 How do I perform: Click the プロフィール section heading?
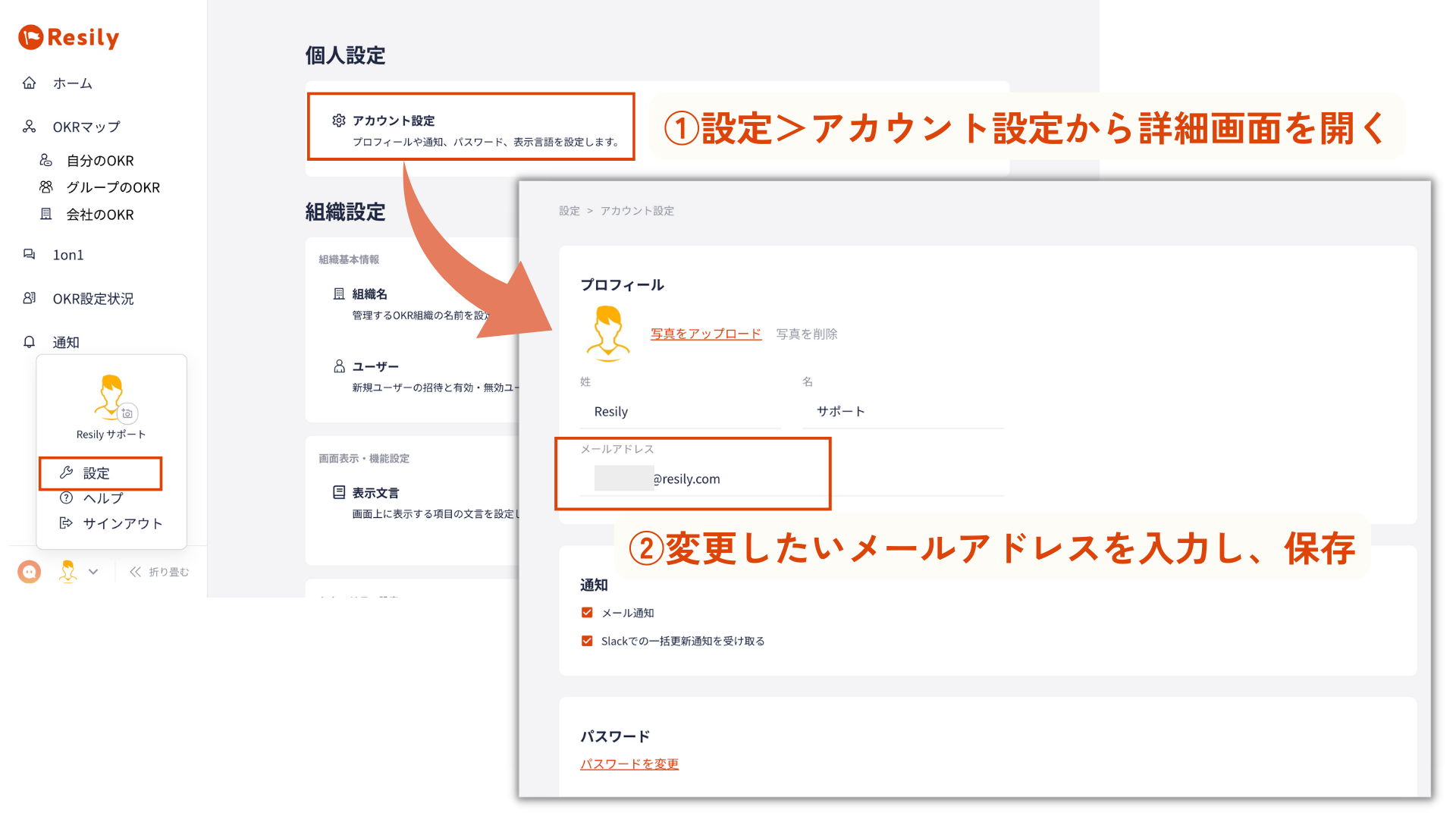[x=622, y=285]
